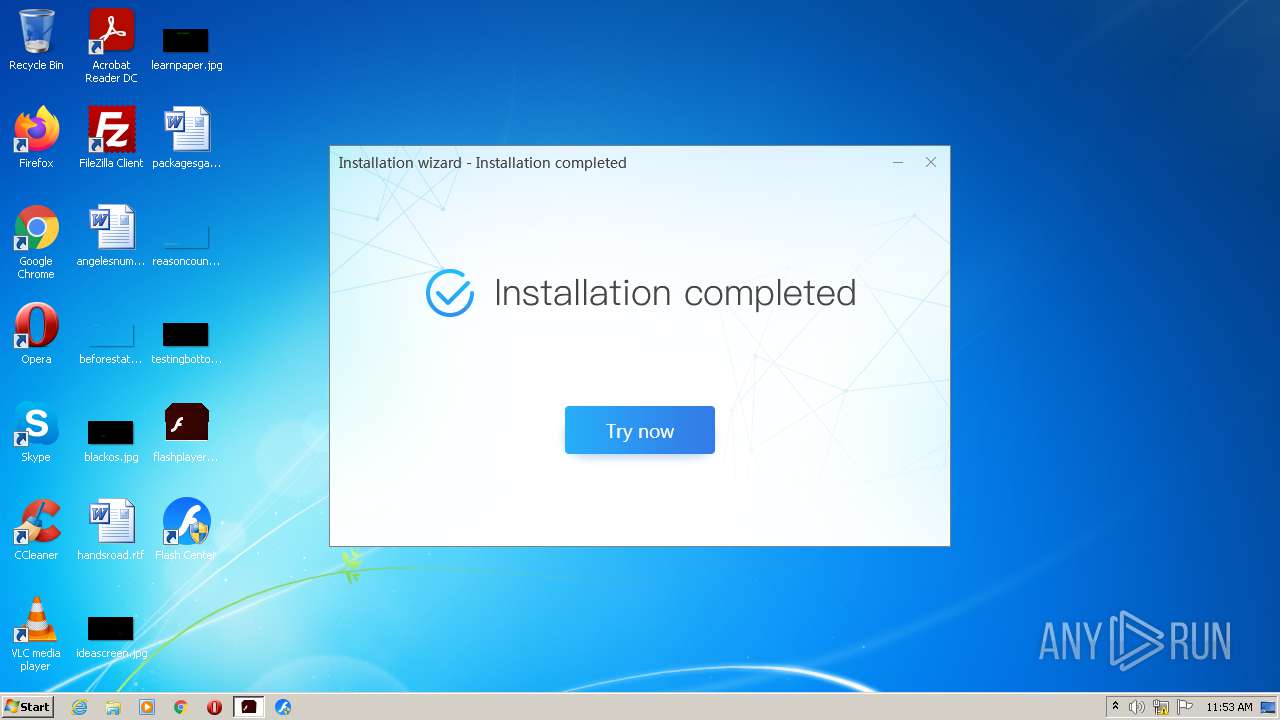Select the flashplayer... desktop icon
Screen dimensions: 1280x720
coord(186,432)
